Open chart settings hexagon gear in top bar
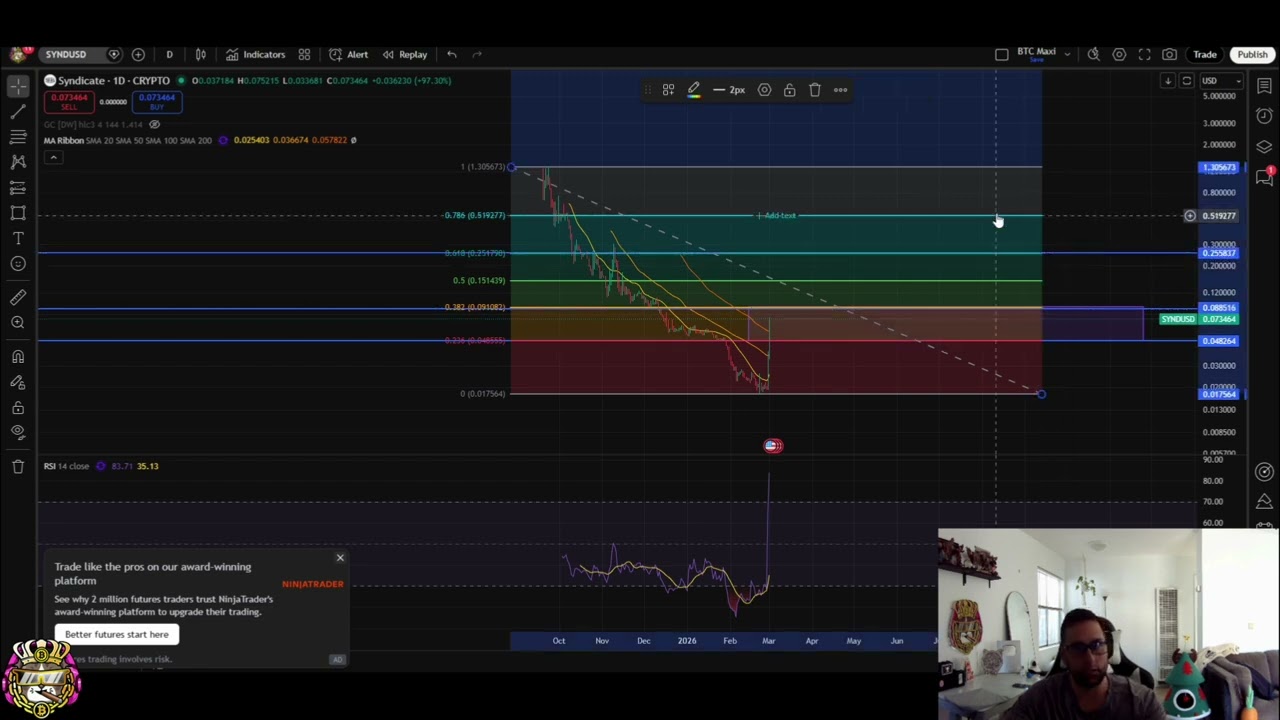The width and height of the screenshot is (1280, 720). tap(1119, 54)
